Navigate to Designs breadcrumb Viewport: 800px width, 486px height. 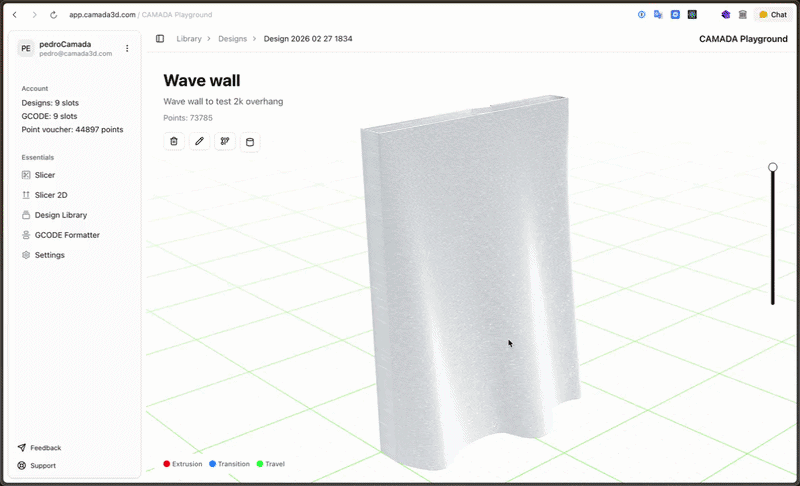click(233, 39)
